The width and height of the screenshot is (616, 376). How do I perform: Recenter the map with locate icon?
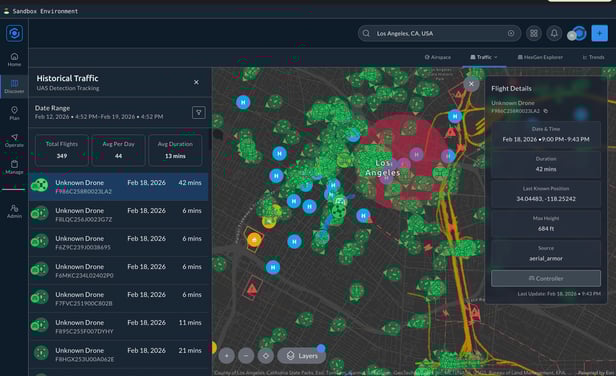[266, 356]
